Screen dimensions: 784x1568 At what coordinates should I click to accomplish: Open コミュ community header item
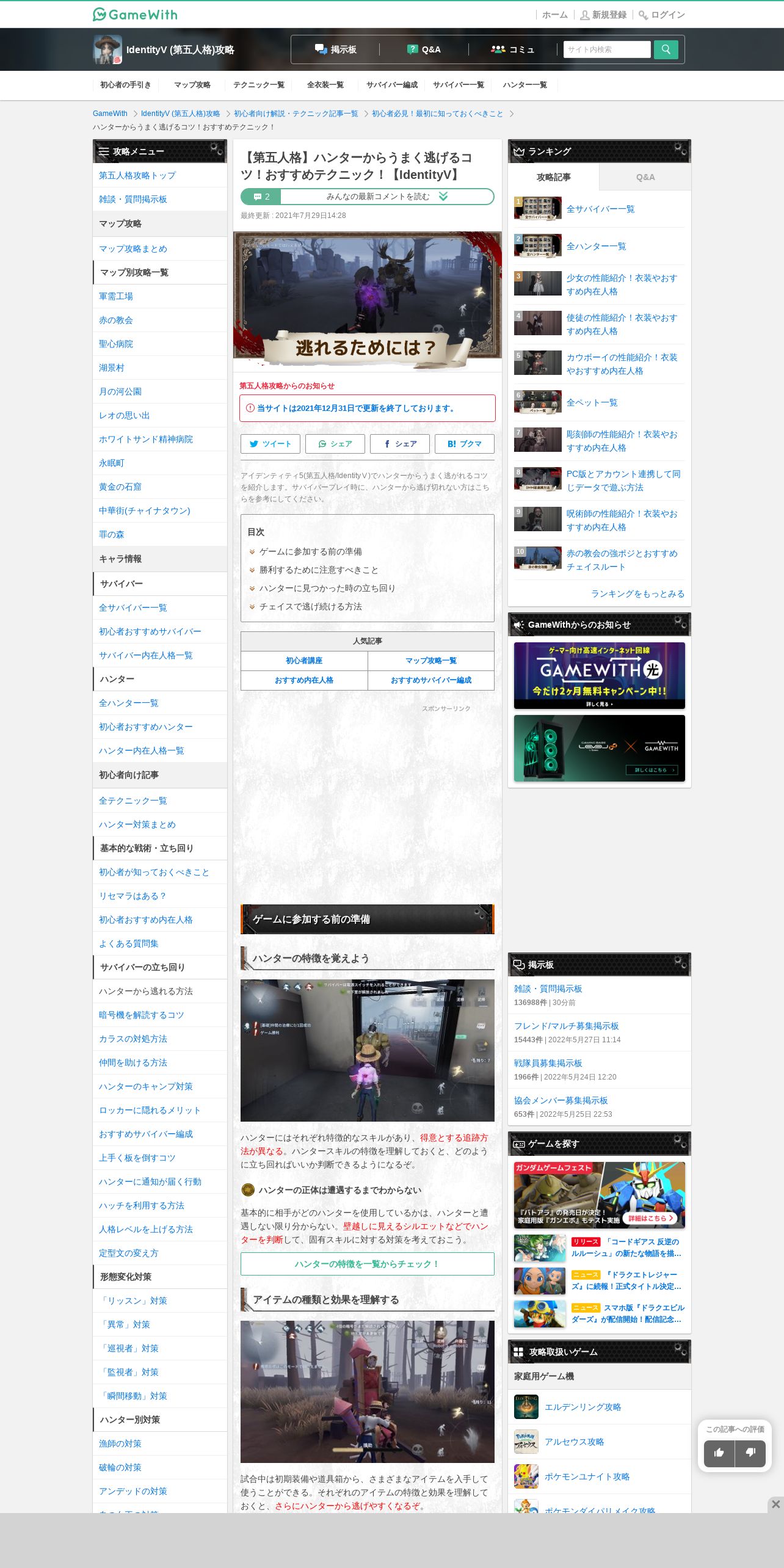513,49
